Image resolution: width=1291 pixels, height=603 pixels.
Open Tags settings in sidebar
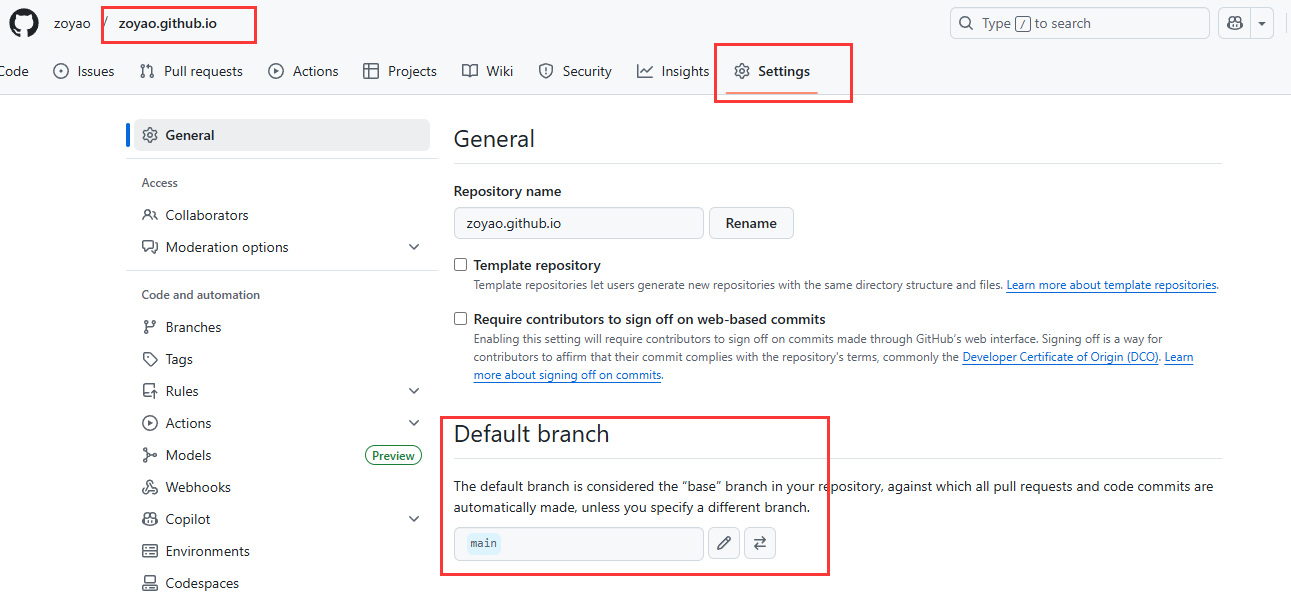tap(179, 359)
